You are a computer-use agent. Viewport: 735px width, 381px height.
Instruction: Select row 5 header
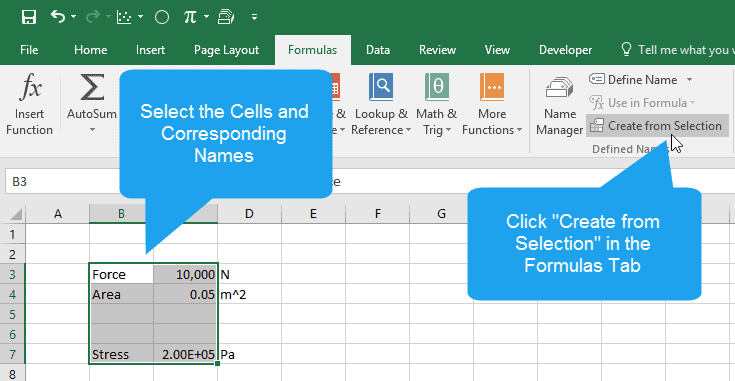[13, 314]
